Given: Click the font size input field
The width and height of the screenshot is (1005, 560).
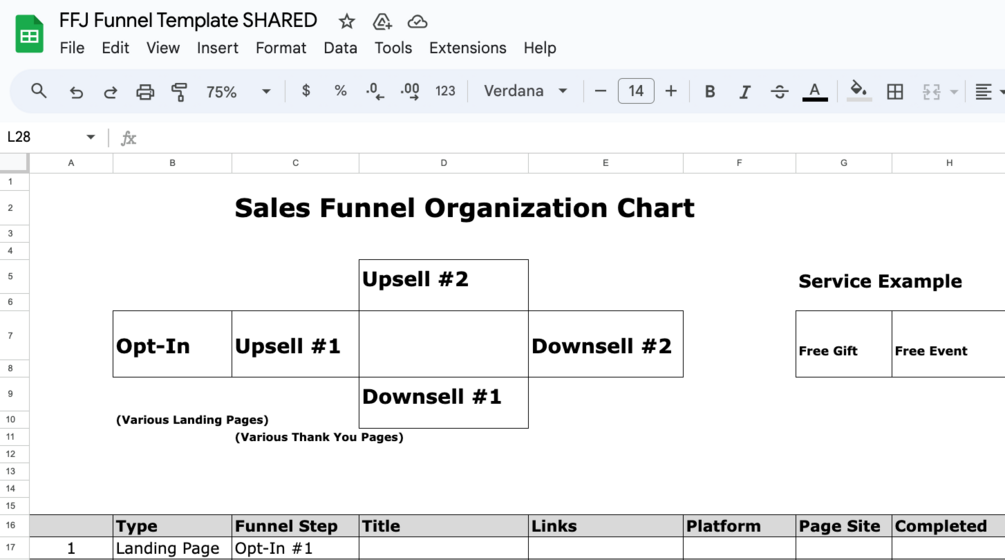Looking at the screenshot, I should click(636, 91).
